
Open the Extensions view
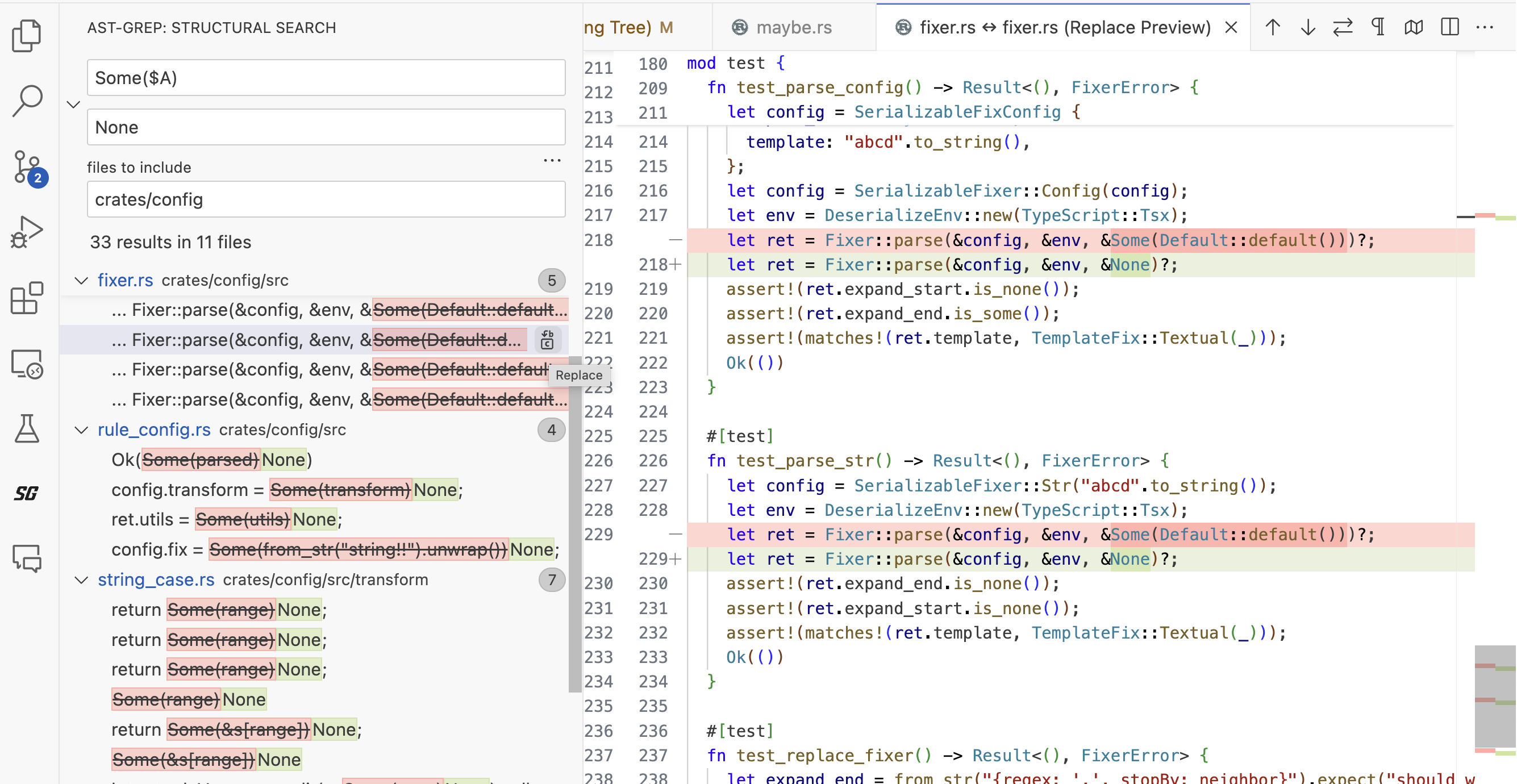[x=27, y=298]
